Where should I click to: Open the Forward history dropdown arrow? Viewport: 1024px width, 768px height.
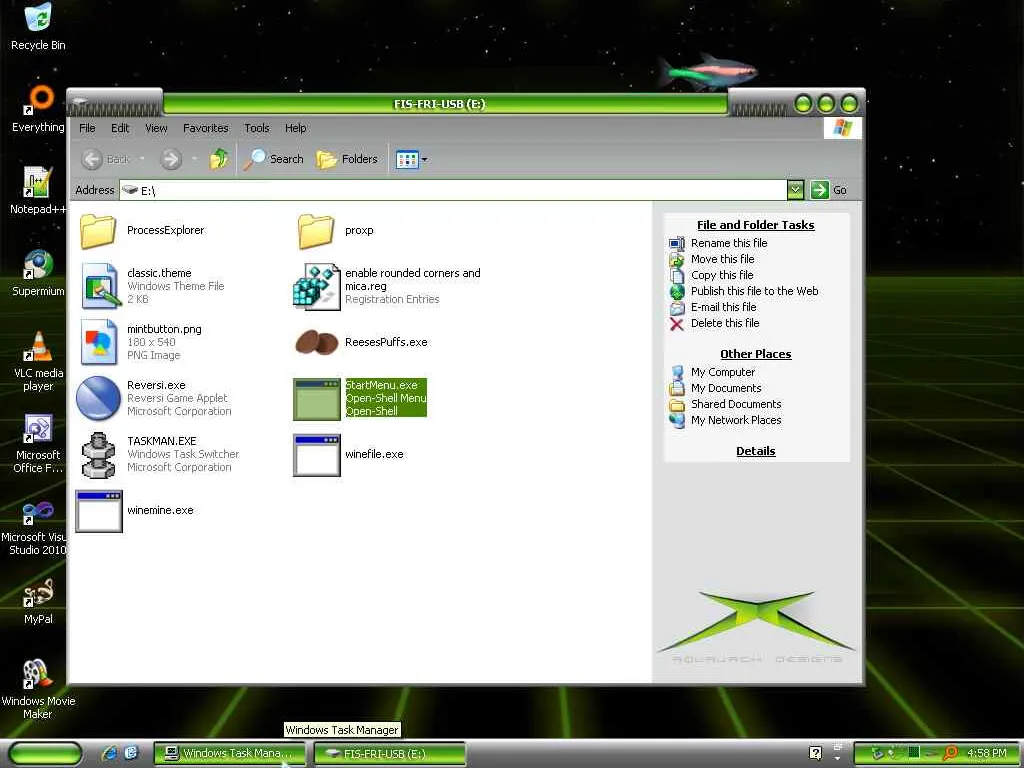point(194,159)
